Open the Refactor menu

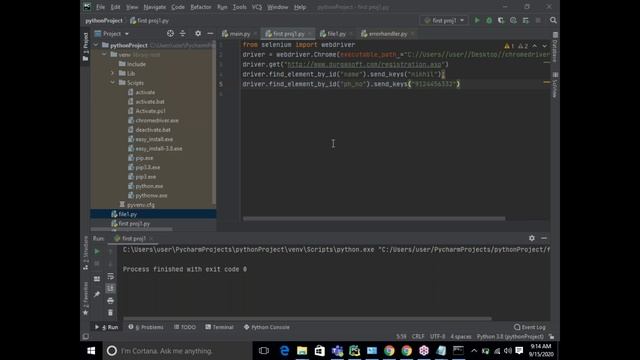[201, 7]
